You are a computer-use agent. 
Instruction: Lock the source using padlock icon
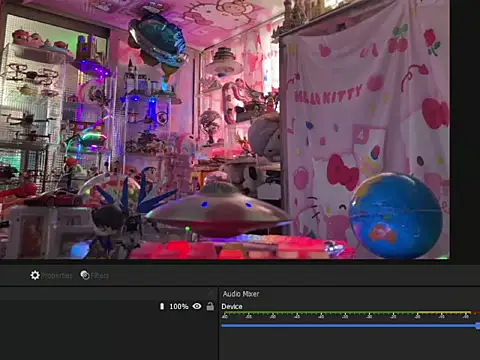point(210,306)
